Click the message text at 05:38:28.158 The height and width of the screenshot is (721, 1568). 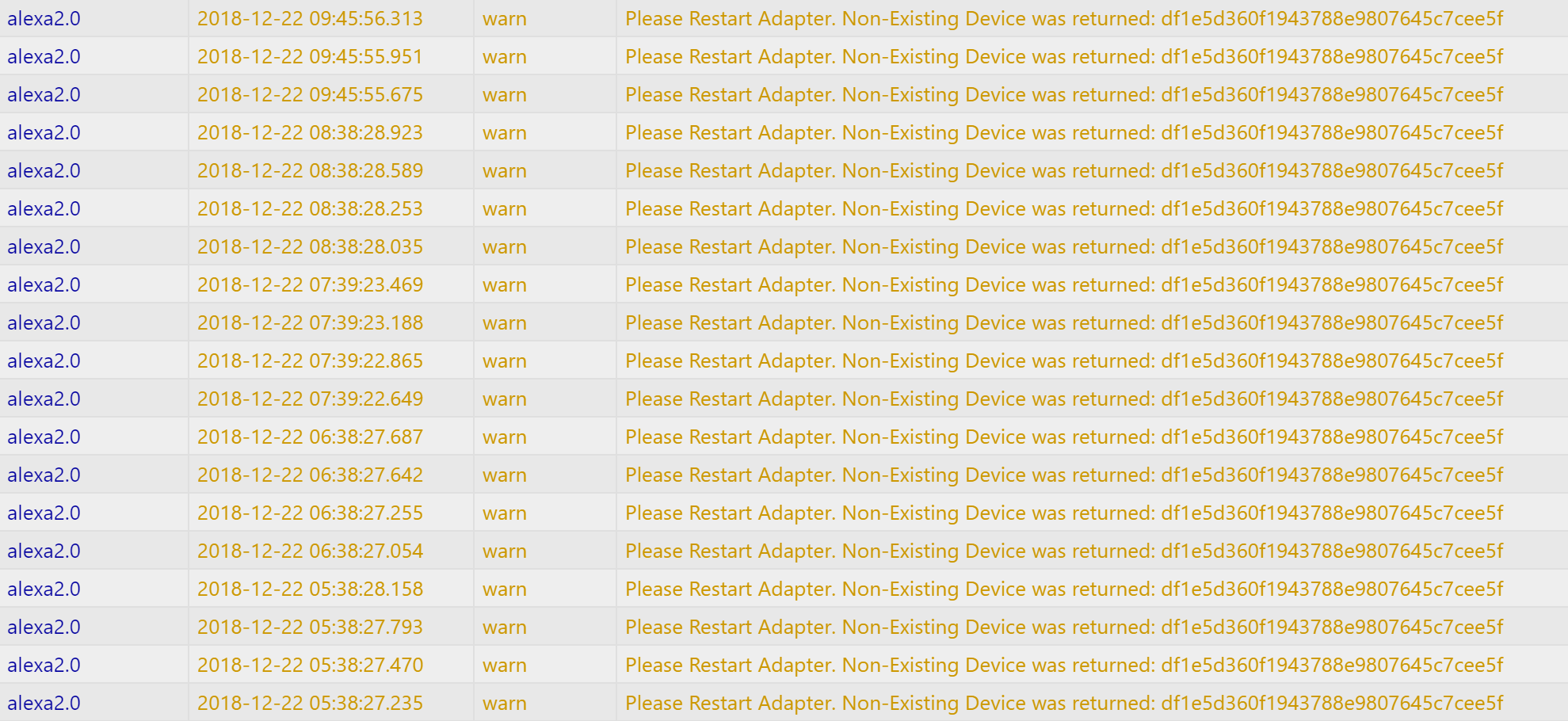1064,589
